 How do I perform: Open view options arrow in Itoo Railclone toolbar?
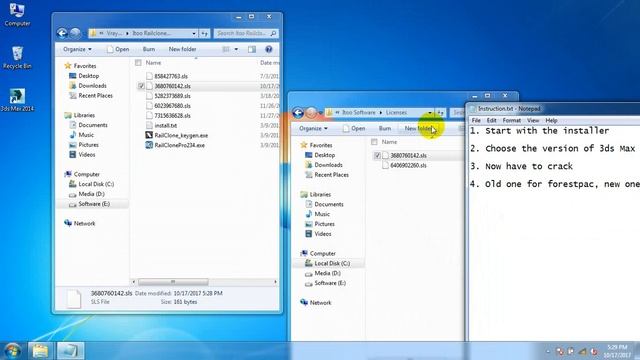[x=236, y=49]
